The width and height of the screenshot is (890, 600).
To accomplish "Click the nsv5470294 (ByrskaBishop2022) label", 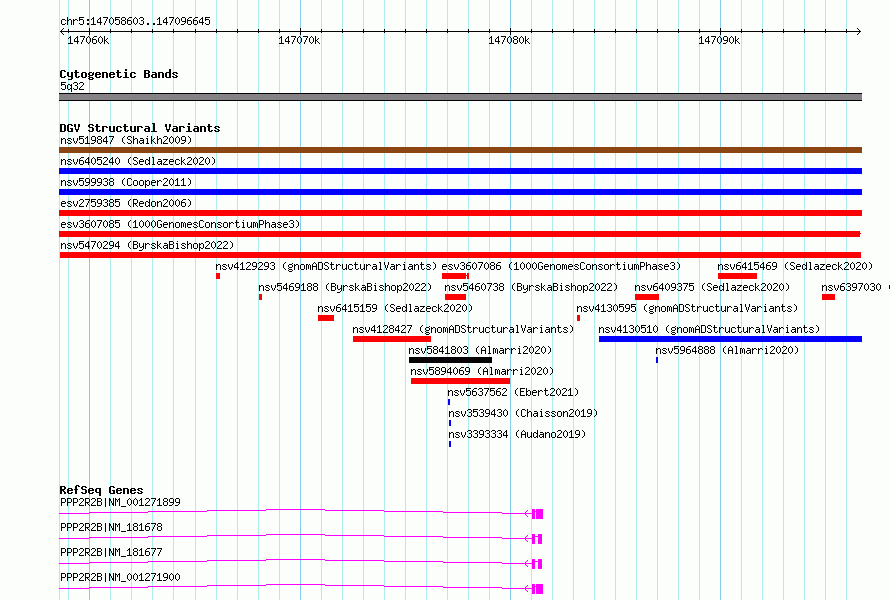I will point(147,245).
